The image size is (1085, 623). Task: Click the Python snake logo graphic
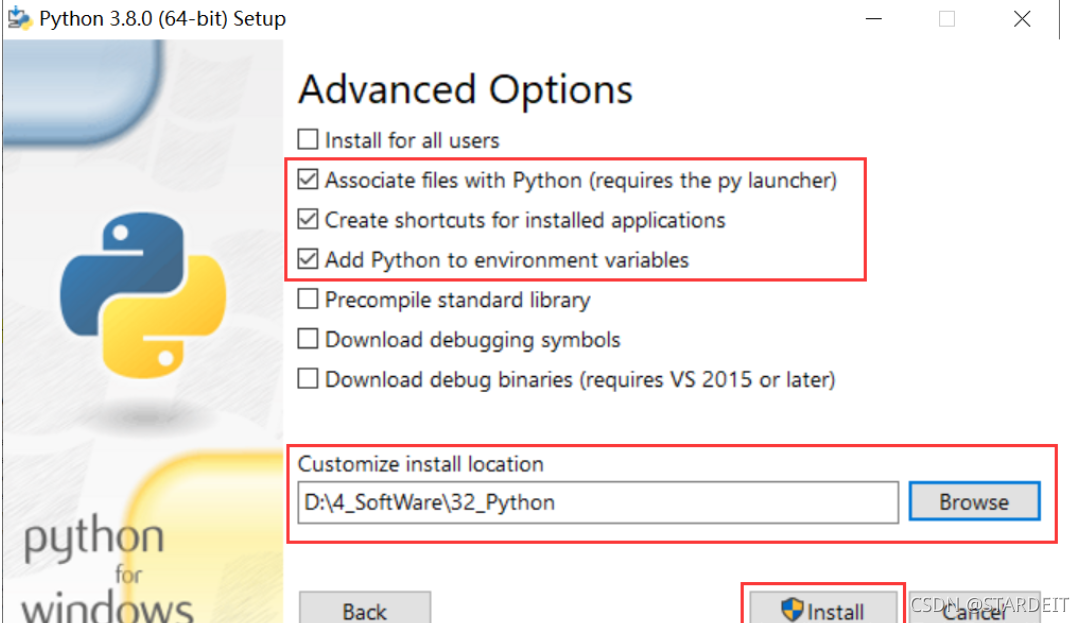(143, 296)
